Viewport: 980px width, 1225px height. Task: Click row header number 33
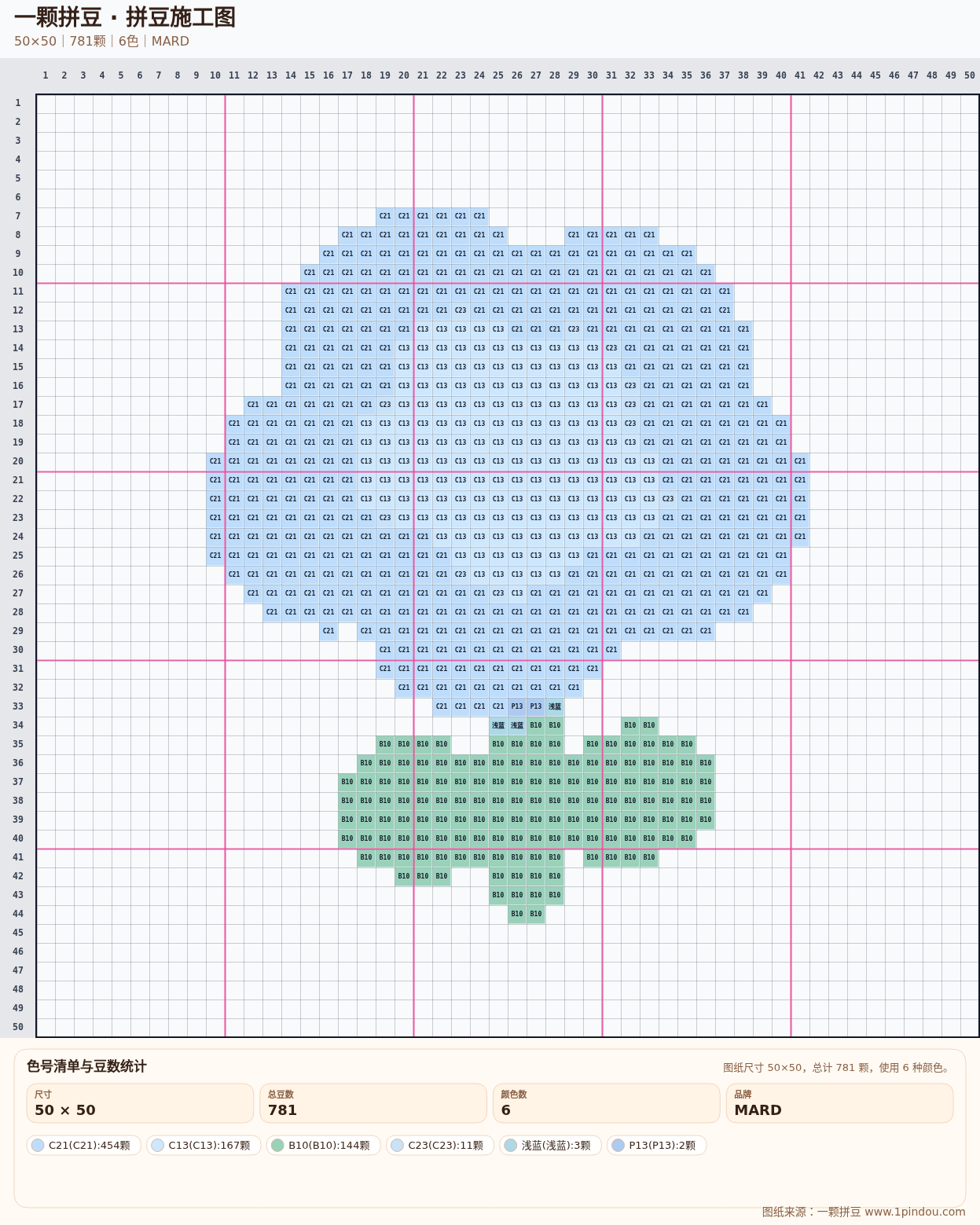17,706
